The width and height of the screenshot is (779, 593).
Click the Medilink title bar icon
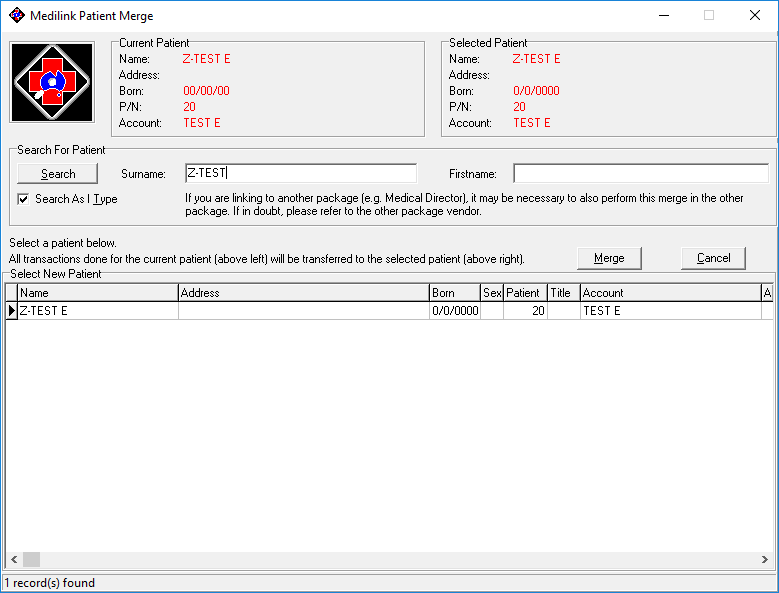[17, 15]
